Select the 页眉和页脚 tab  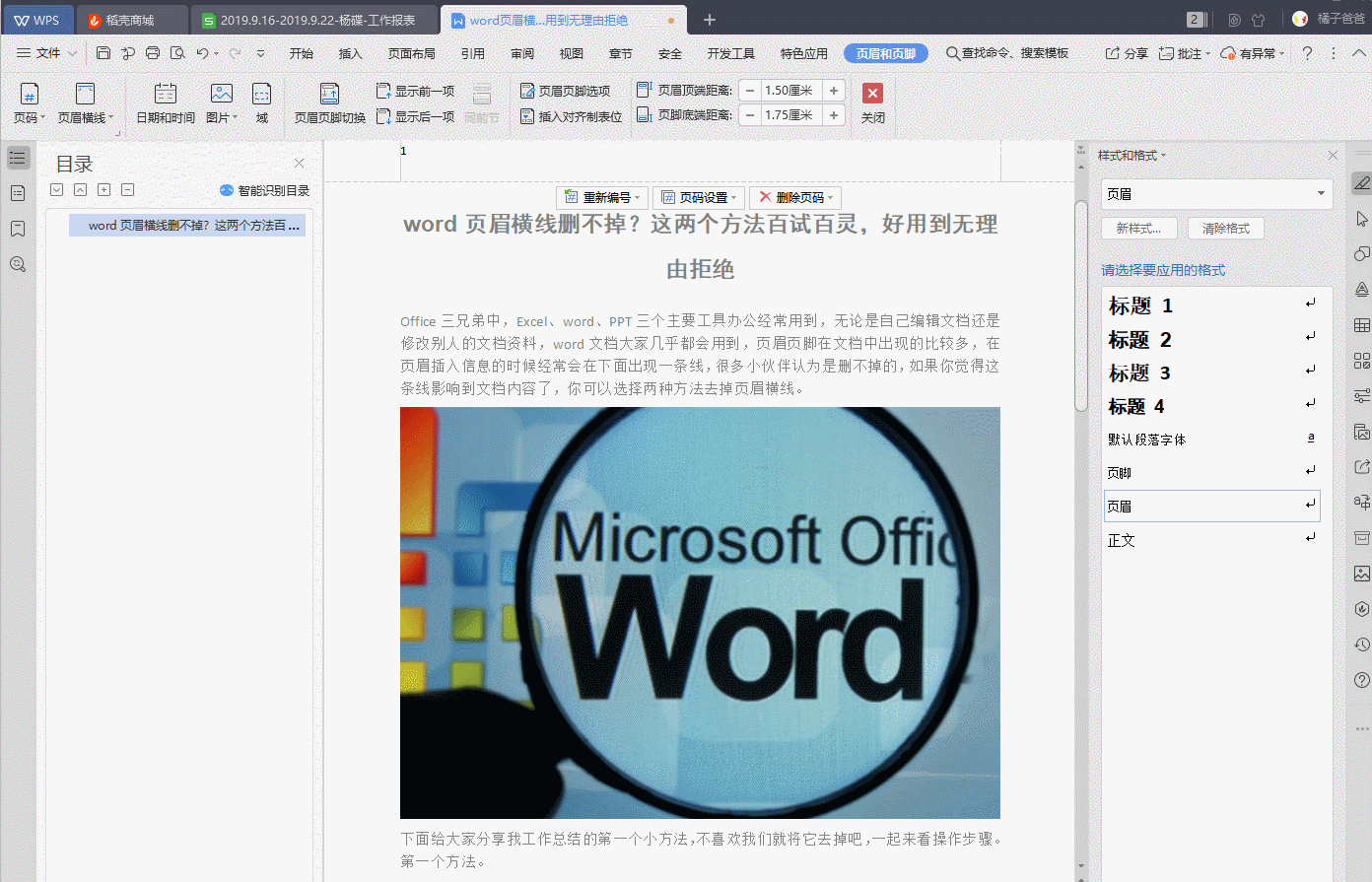point(886,53)
